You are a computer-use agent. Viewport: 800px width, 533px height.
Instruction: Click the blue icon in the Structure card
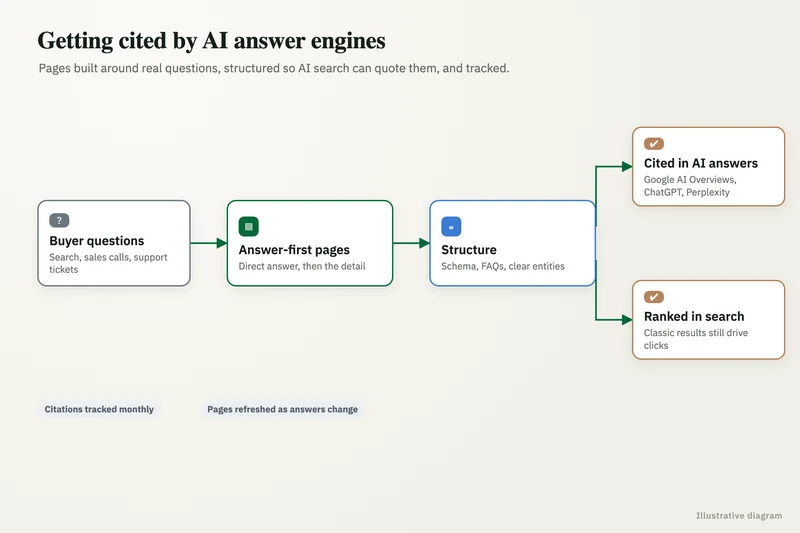(x=451, y=226)
